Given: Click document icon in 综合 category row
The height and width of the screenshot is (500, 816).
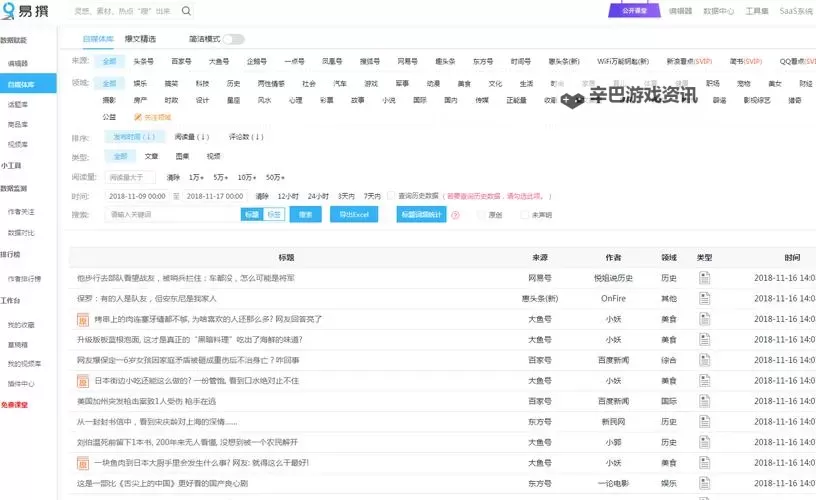Looking at the screenshot, I should tap(704, 360).
